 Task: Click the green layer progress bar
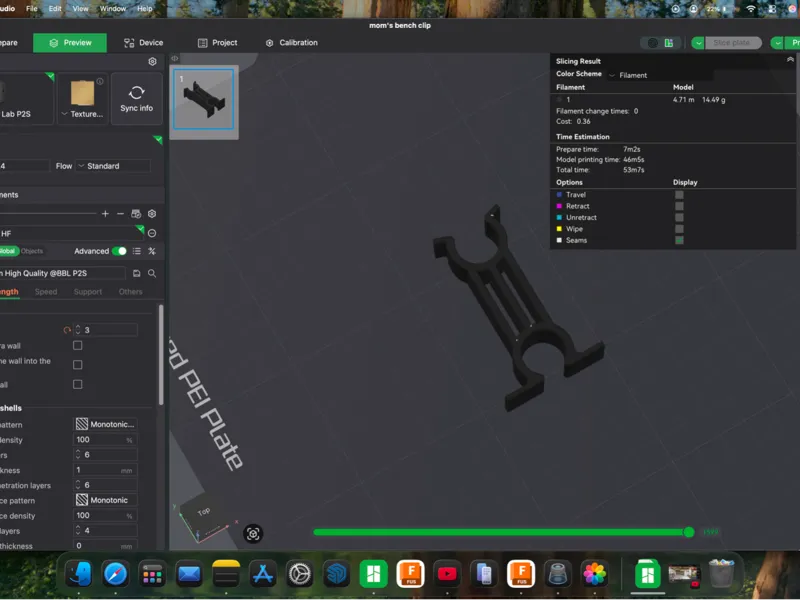coord(500,532)
